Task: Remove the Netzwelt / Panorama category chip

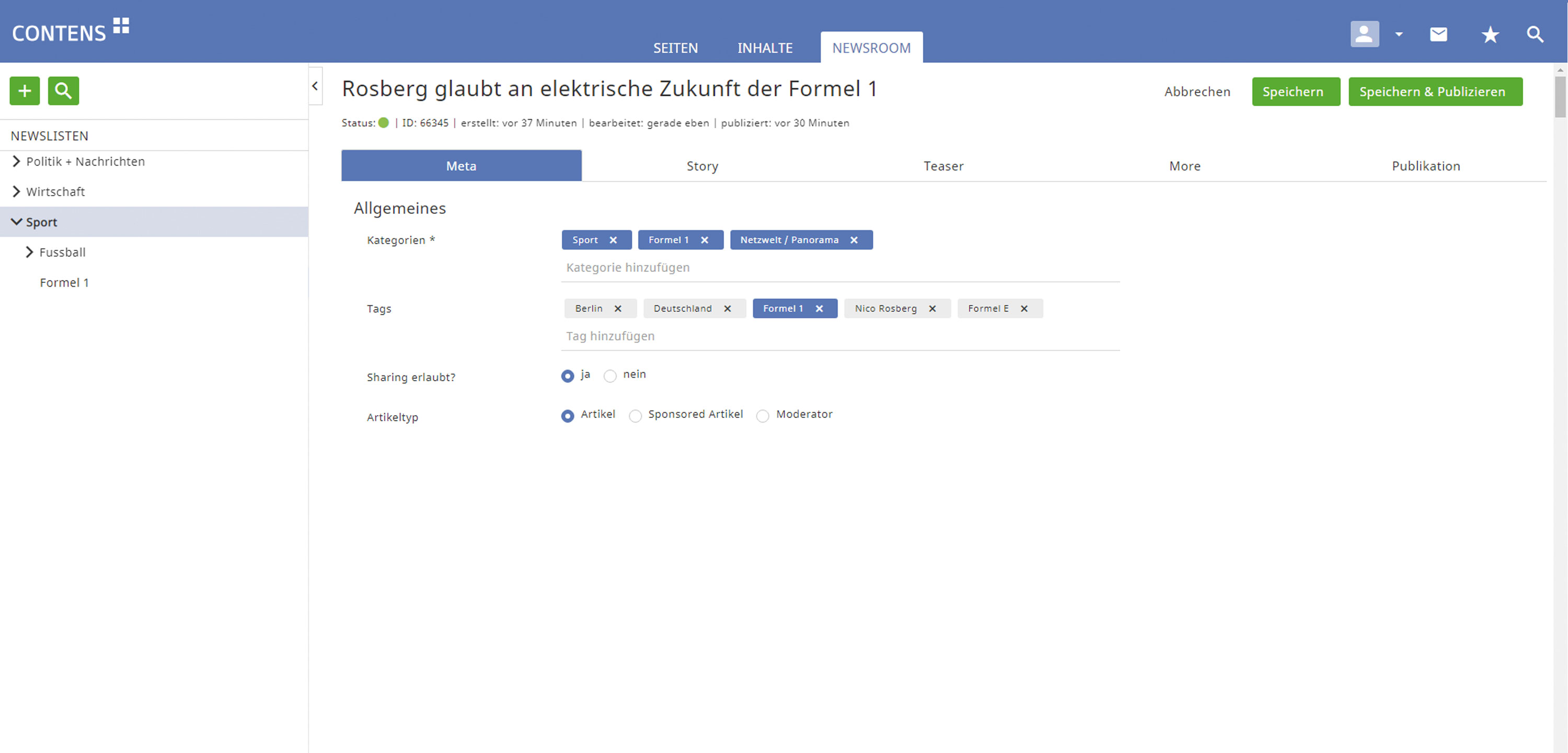Action: (x=854, y=240)
